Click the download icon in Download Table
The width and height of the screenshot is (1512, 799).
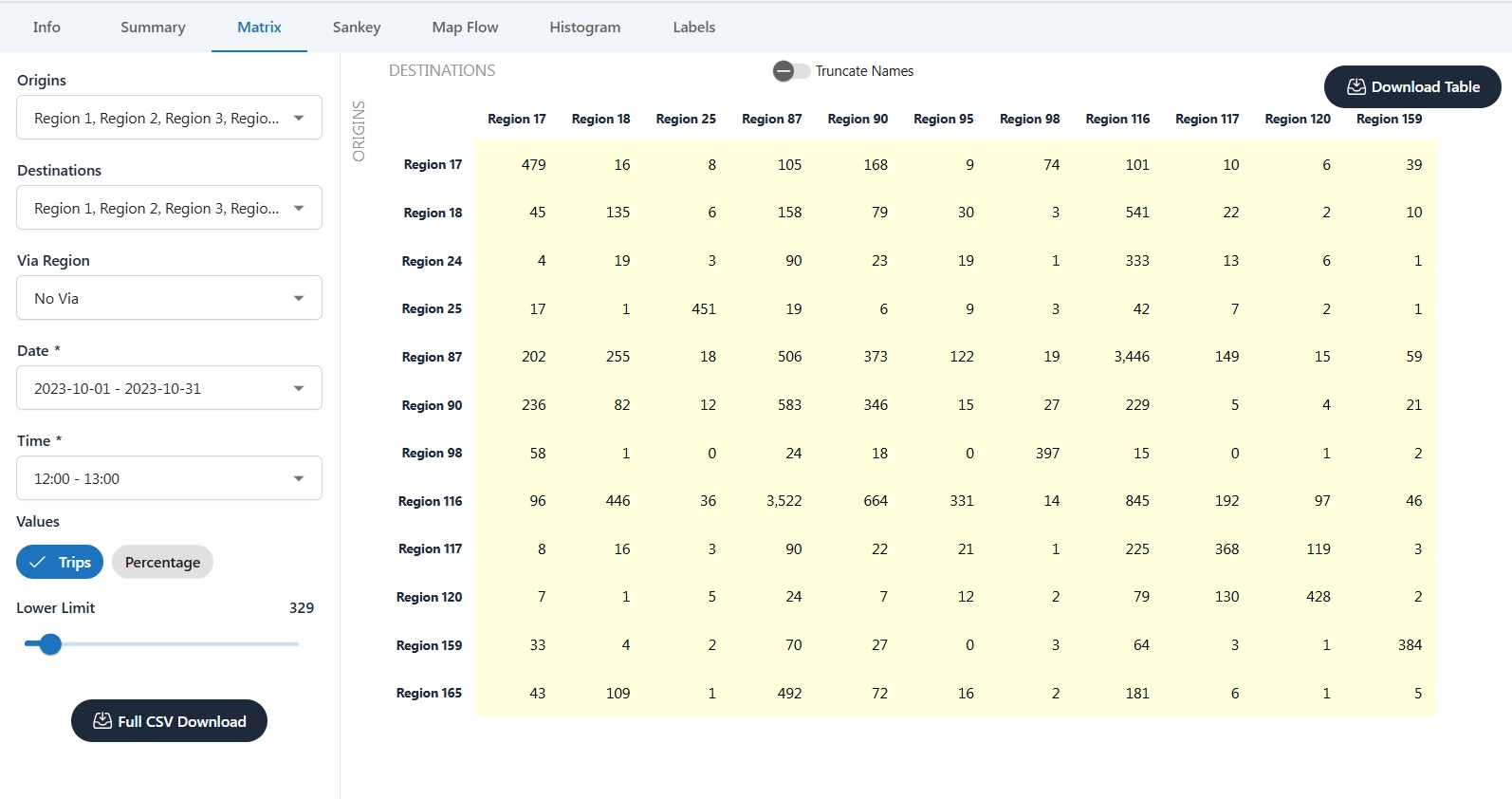coord(1356,86)
